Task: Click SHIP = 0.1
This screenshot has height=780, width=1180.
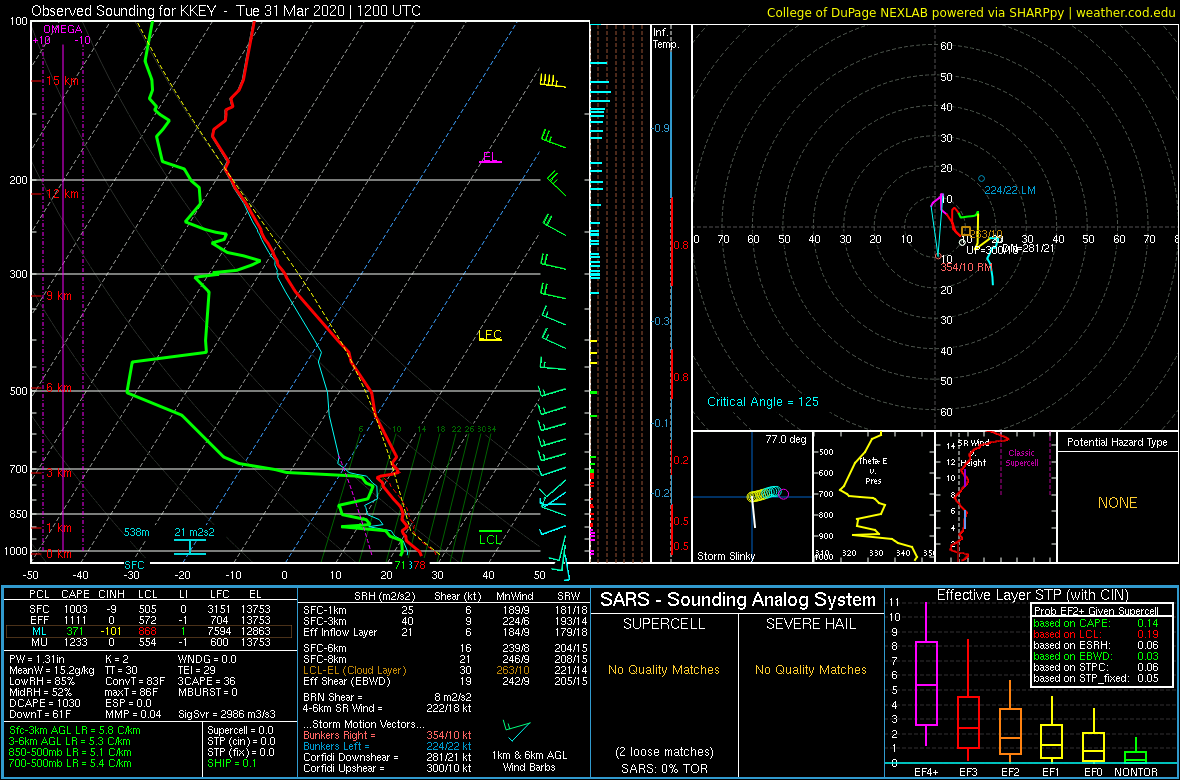Action: tap(233, 763)
